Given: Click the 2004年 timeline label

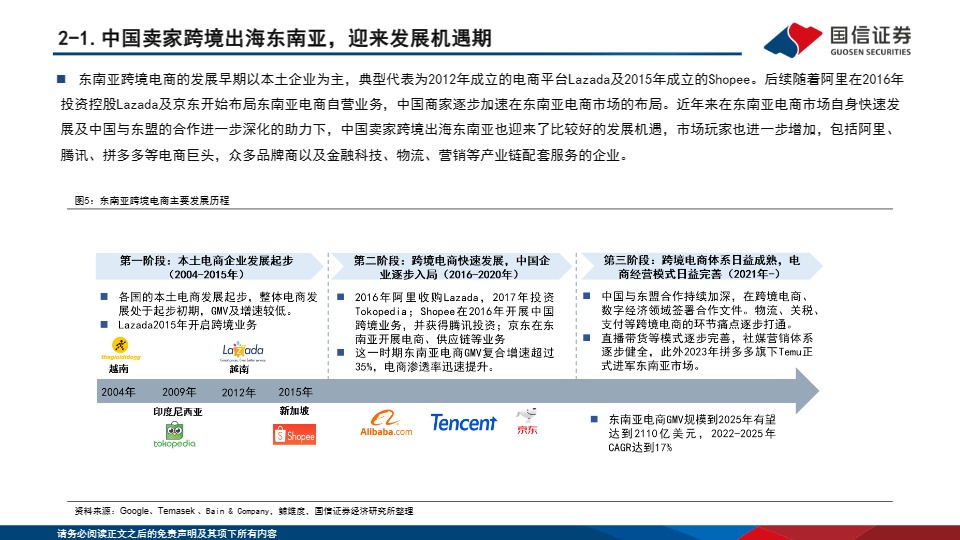Looking at the screenshot, I should [x=118, y=392].
